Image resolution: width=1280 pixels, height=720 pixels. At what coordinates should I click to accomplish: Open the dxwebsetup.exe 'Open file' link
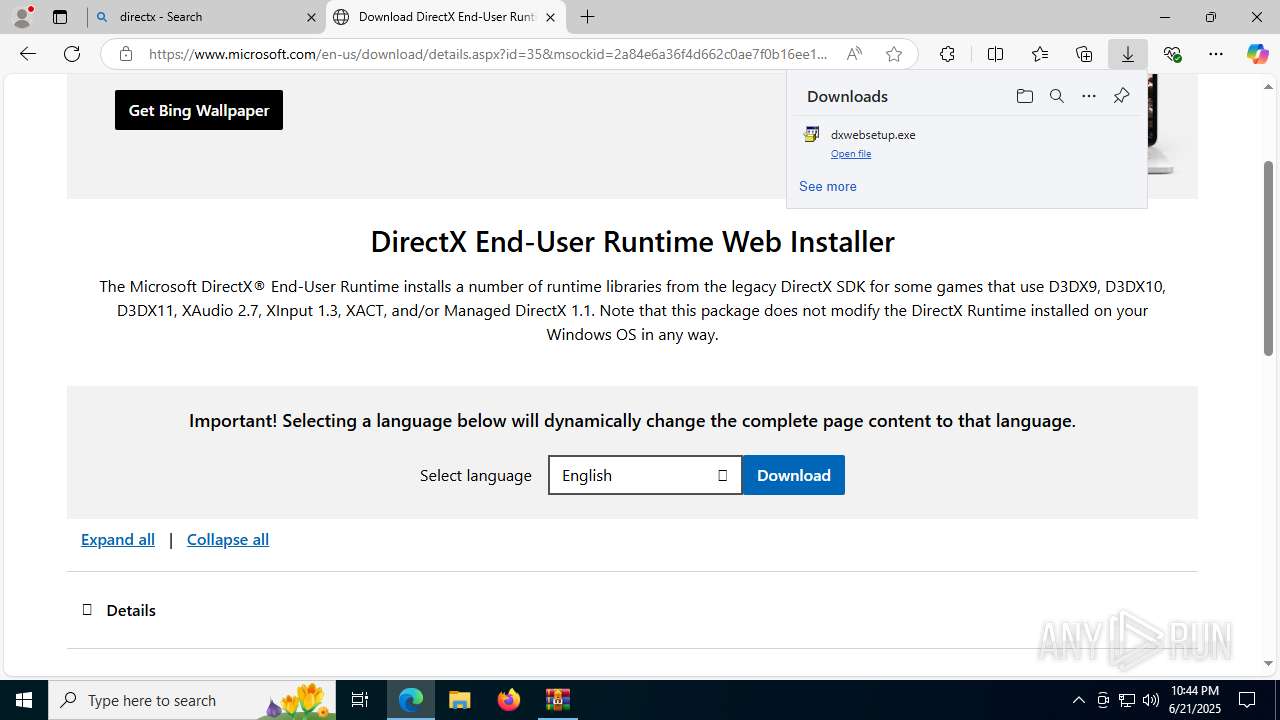tap(851, 154)
